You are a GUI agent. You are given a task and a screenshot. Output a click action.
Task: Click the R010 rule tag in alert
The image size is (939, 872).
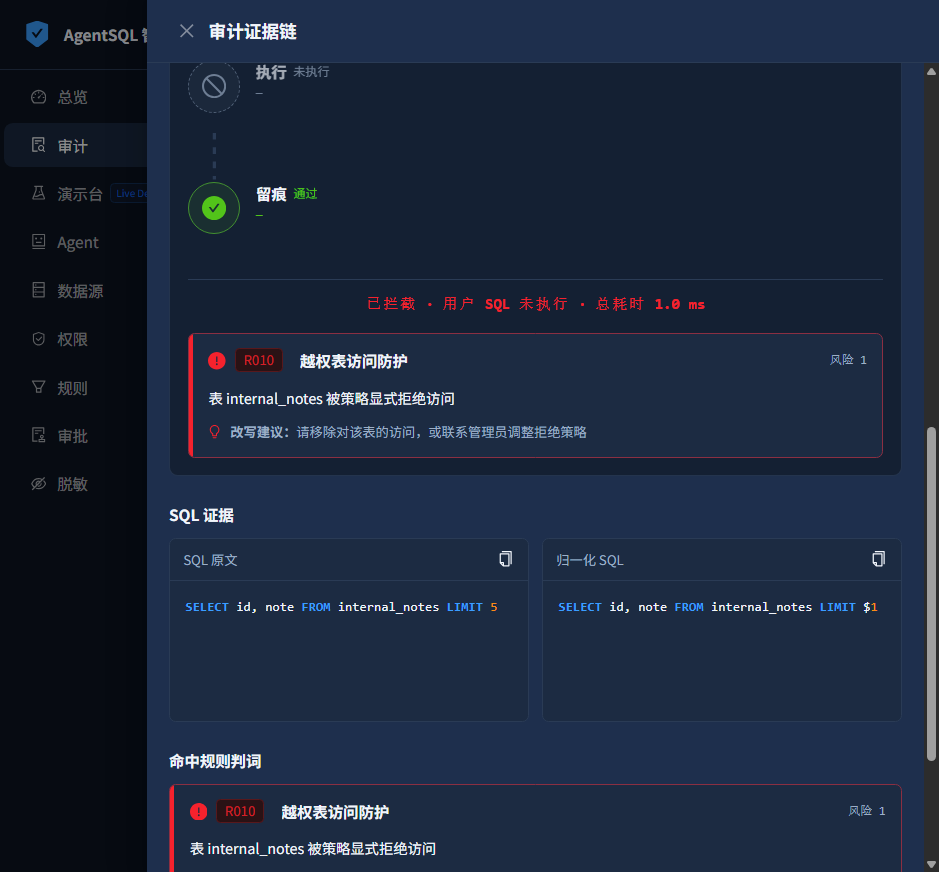point(259,361)
